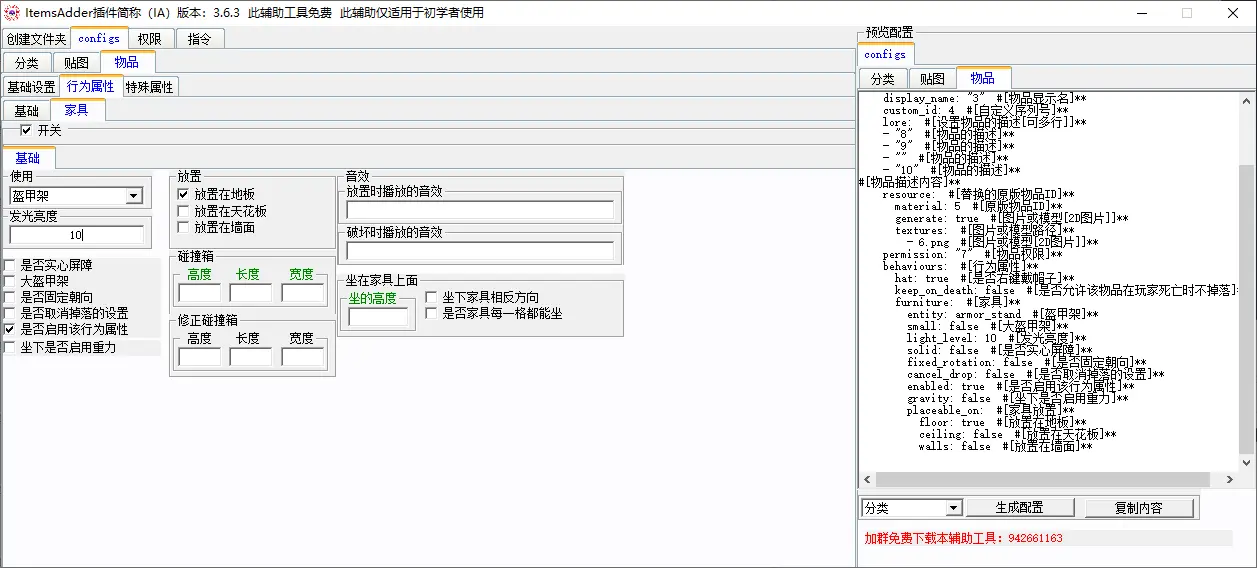Viewport: 1257px width, 568px height.
Task: Click 修正碰撞箱 长度 input field
Action: coord(250,357)
